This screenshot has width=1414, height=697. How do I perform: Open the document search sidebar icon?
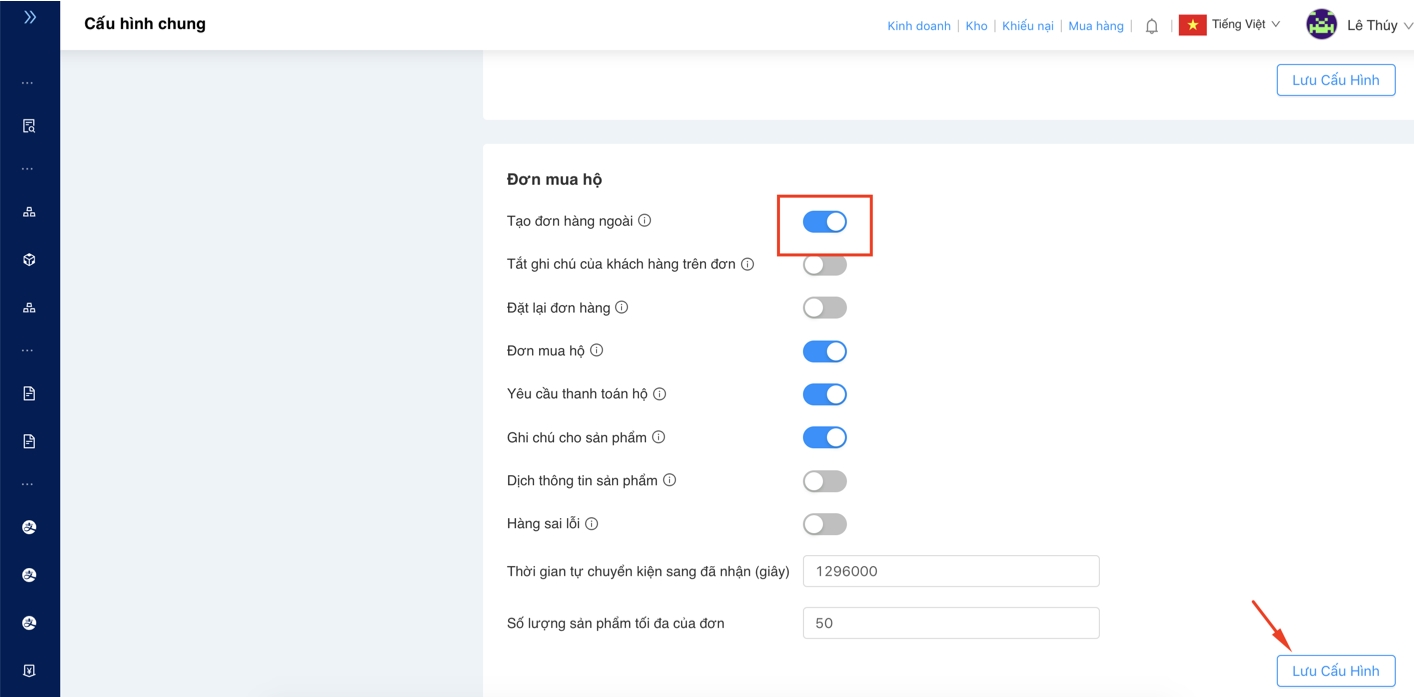pos(29,127)
